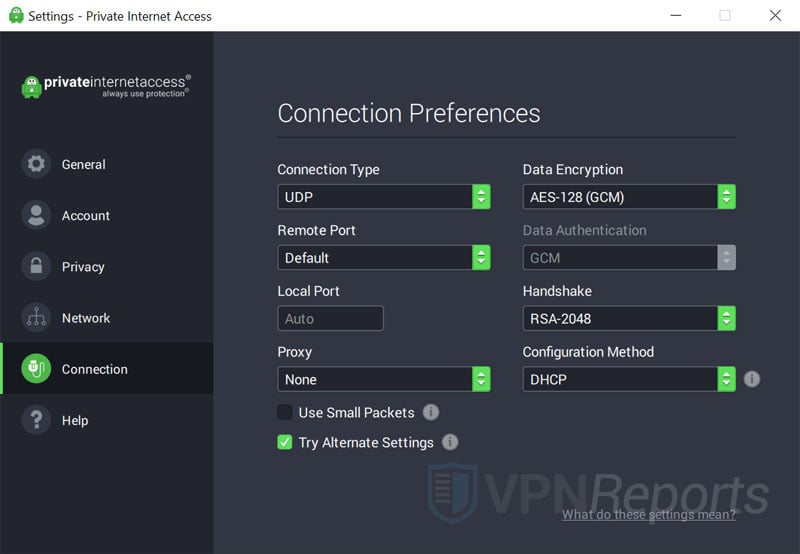Minimize the Settings window
This screenshot has width=800, height=554.
[676, 15]
